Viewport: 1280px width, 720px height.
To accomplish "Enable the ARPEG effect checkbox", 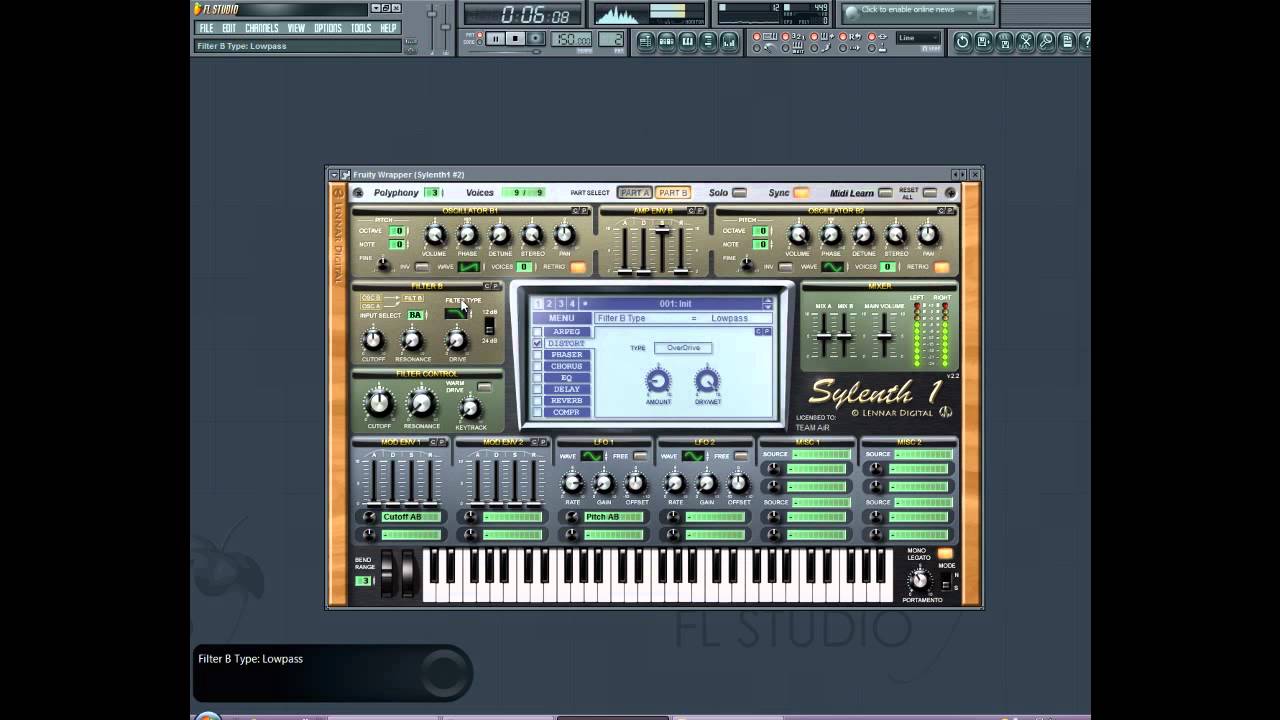I will pyautogui.click(x=537, y=332).
